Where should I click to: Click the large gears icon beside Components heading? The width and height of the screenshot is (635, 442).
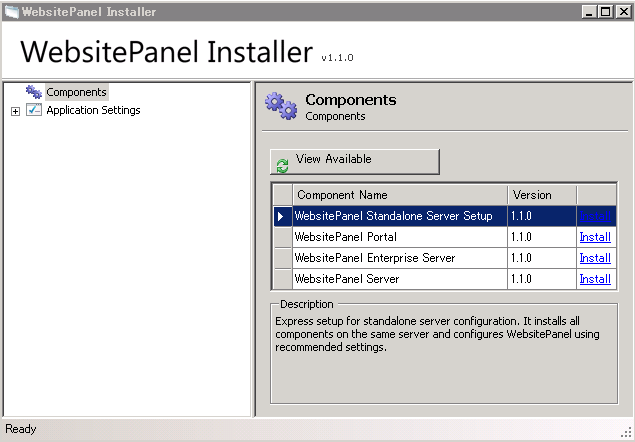(280, 105)
